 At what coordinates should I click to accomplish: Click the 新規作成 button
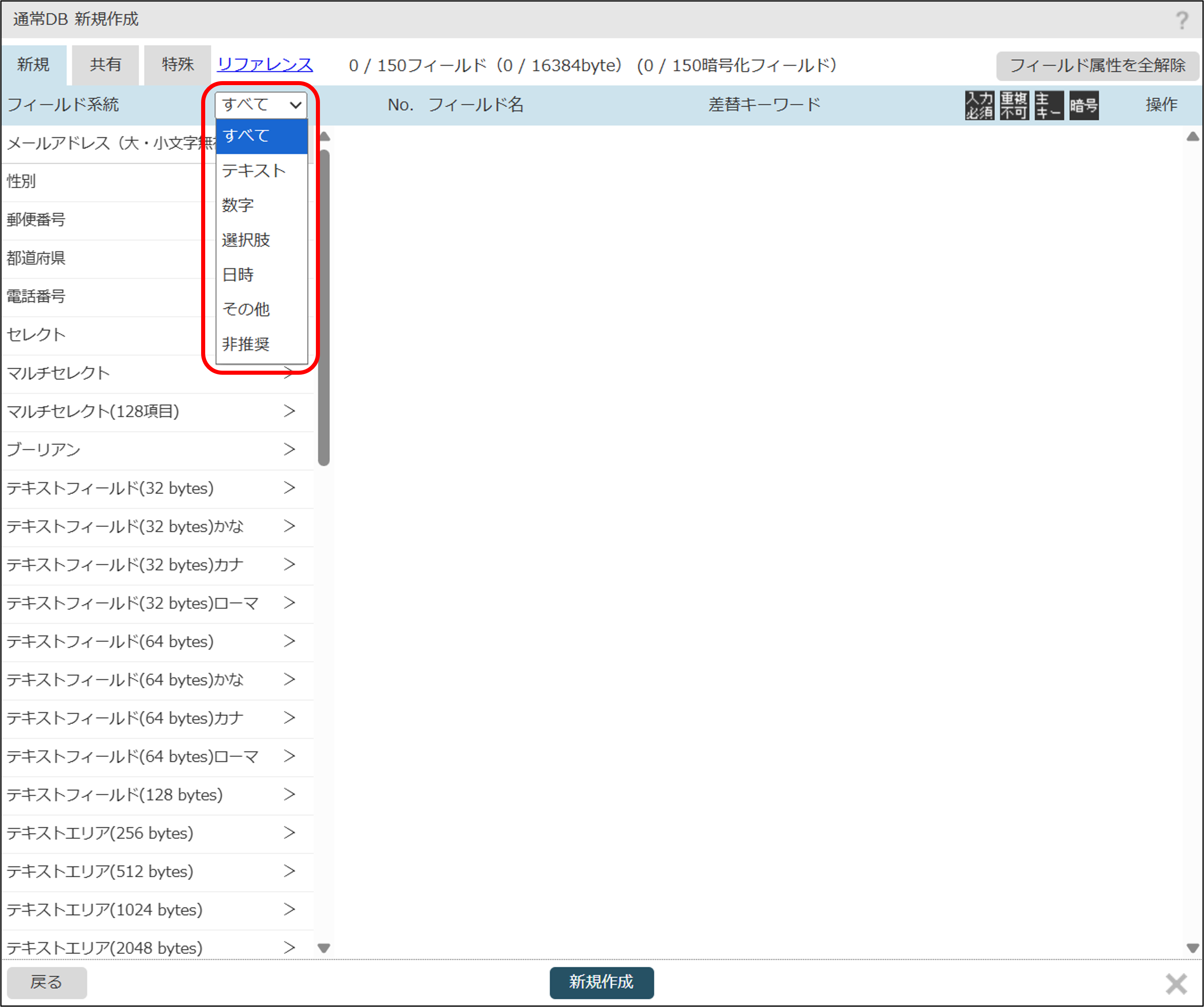coord(601,982)
